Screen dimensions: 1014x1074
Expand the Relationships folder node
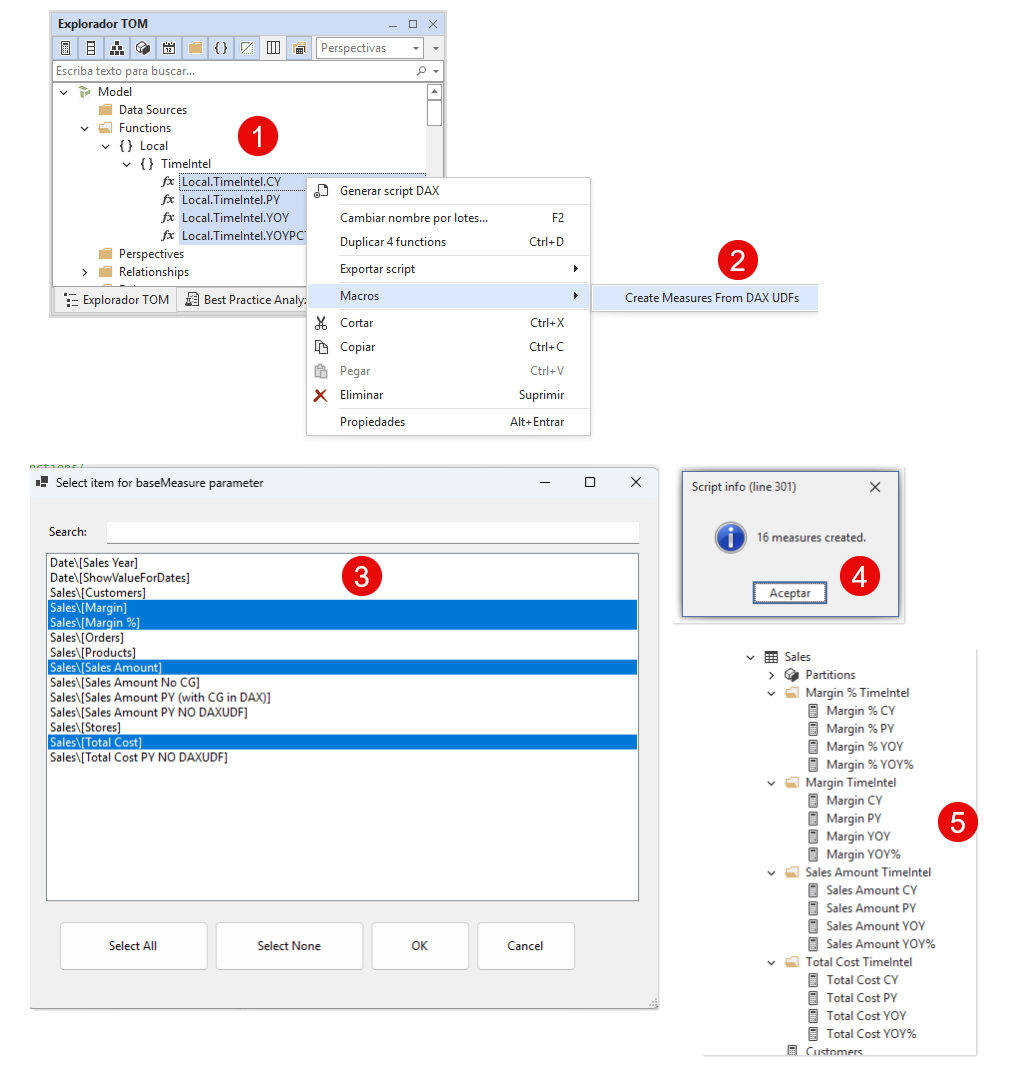tap(85, 272)
